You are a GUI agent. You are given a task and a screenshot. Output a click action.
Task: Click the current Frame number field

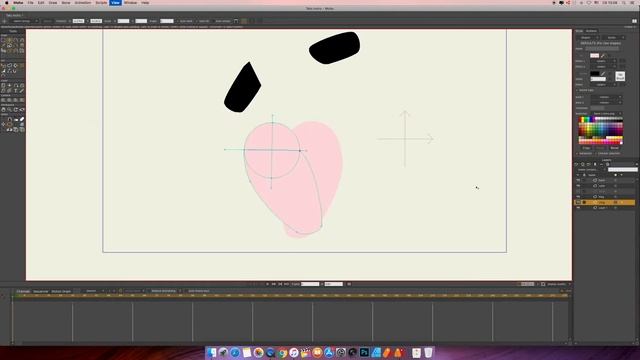coord(310,284)
